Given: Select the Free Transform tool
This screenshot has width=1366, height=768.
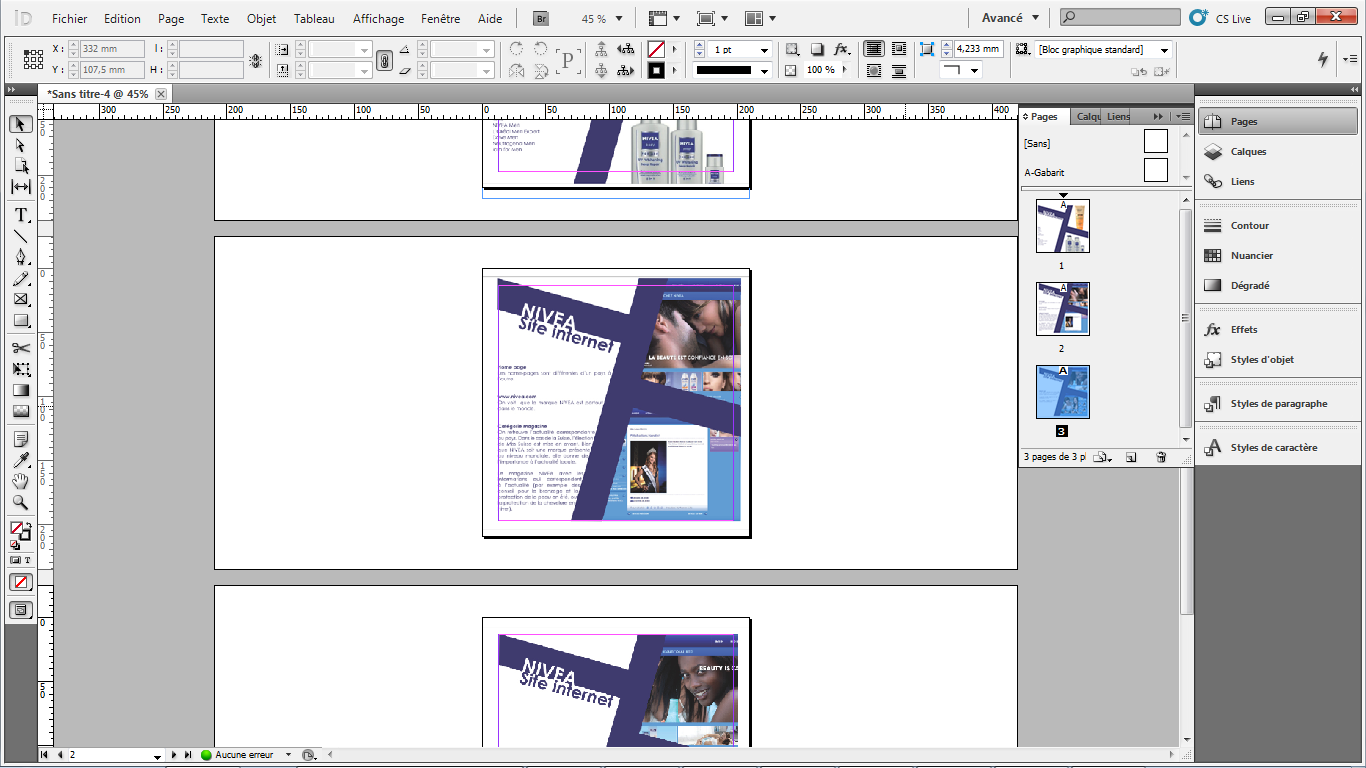Looking at the screenshot, I should [21, 369].
